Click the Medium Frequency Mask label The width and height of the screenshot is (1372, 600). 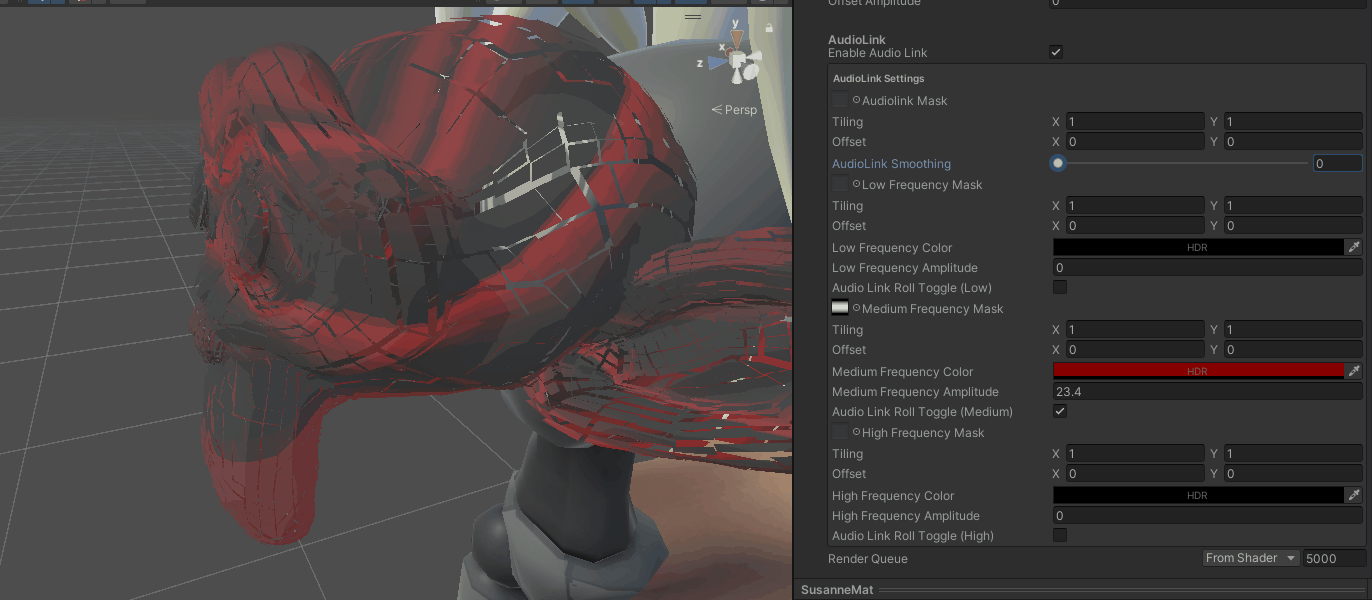point(932,309)
